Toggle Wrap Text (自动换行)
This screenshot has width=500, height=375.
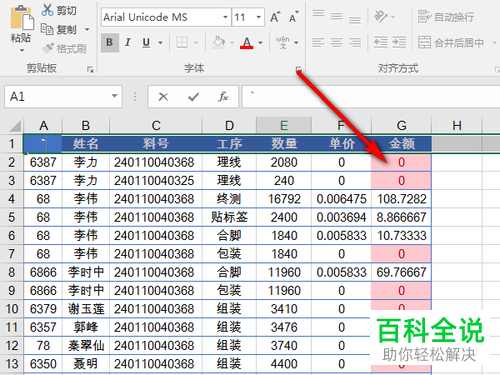click(x=446, y=17)
